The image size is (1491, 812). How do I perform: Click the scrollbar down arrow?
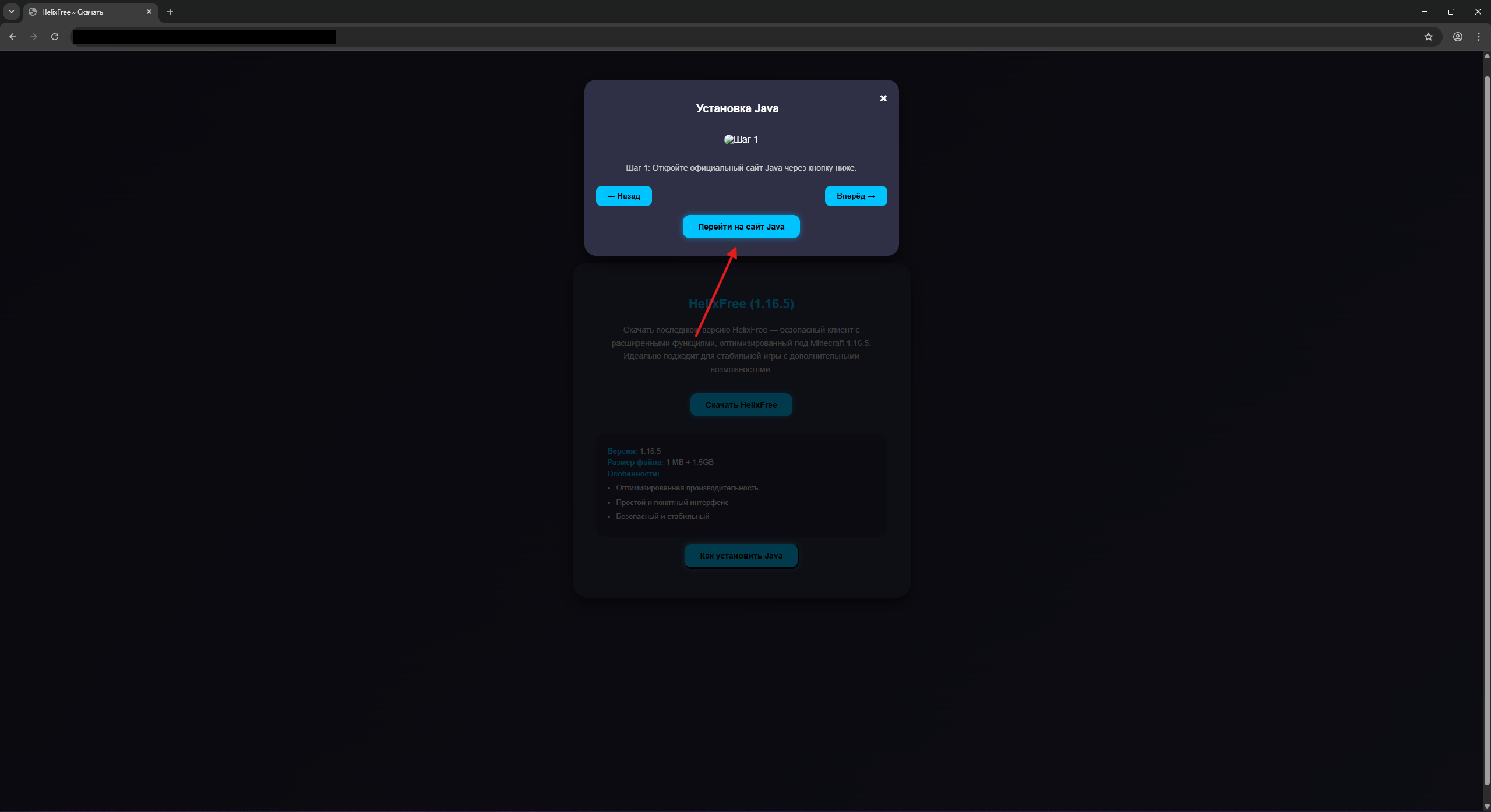click(x=1486, y=807)
